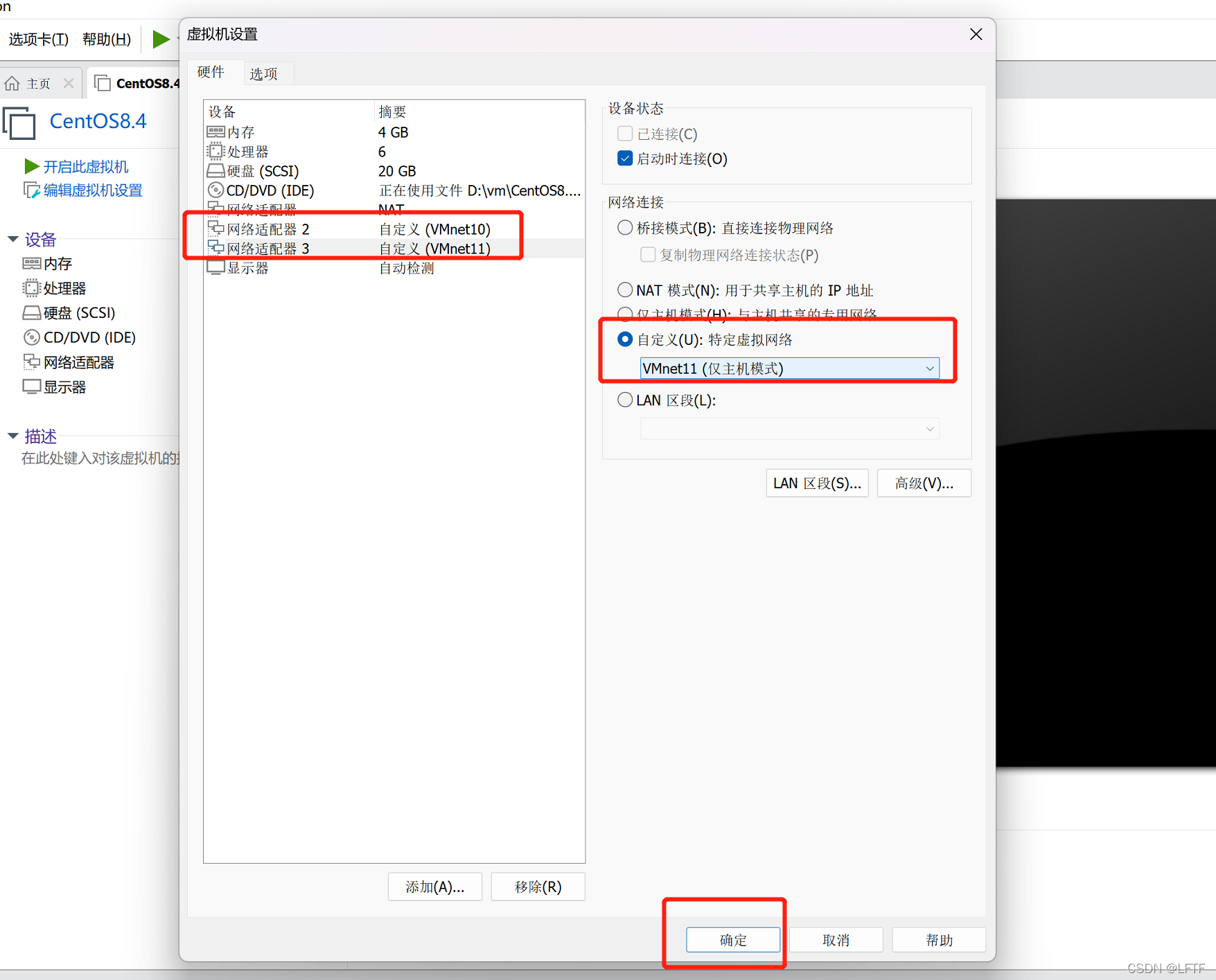
Task: Toggle the 已连接(C) checkbox
Action: click(625, 133)
